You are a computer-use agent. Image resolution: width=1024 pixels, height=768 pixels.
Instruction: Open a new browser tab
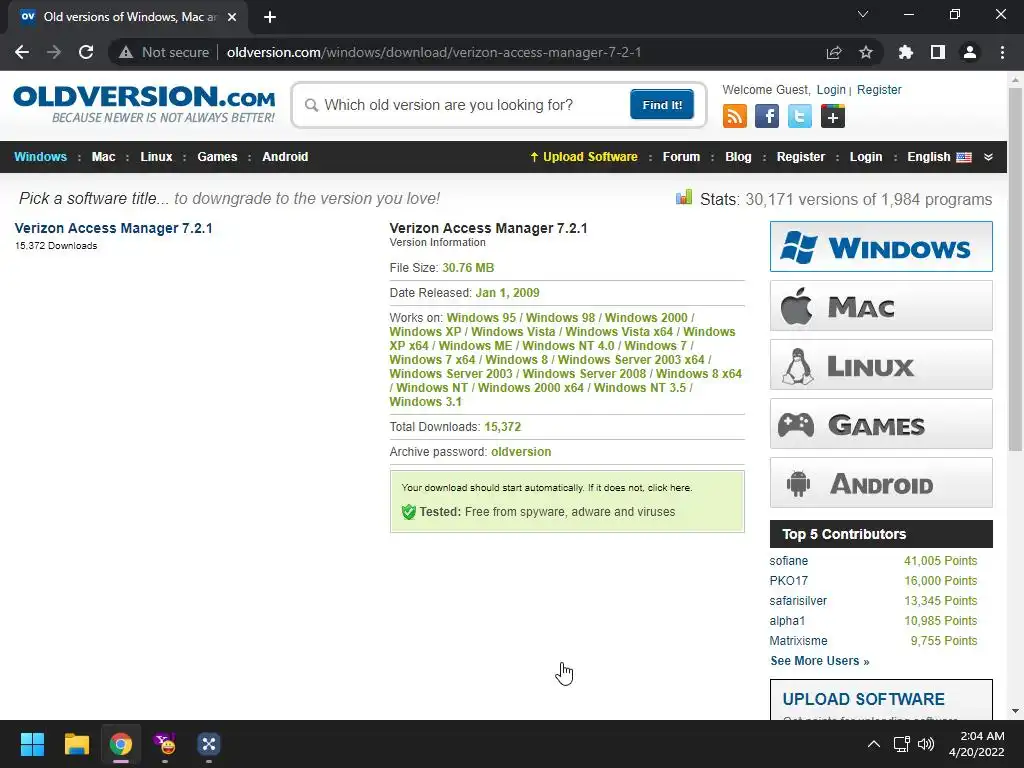tap(270, 17)
